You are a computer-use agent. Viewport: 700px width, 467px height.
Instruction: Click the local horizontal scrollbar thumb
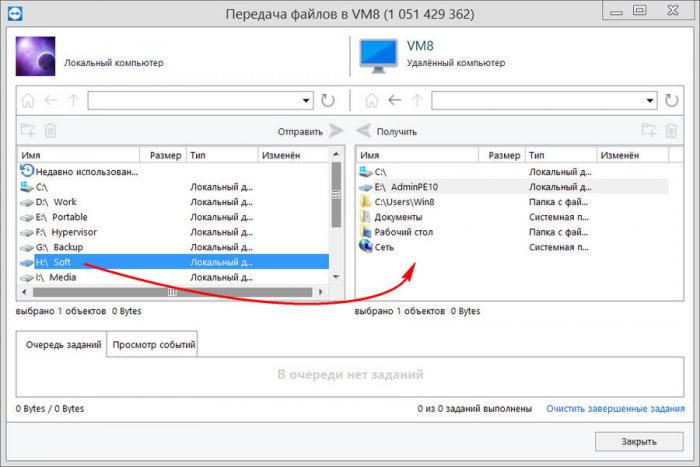(172, 292)
